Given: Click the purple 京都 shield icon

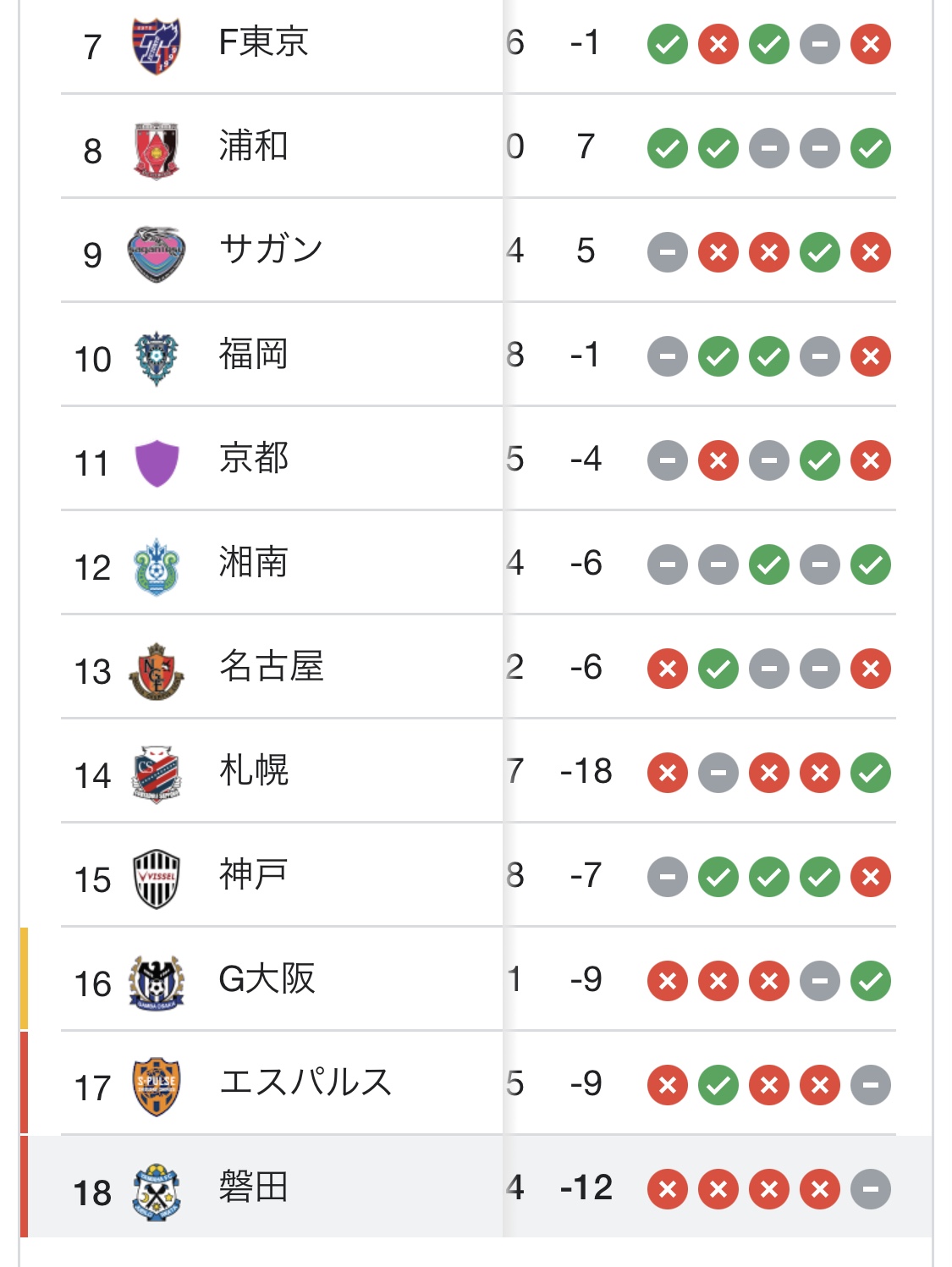Looking at the screenshot, I should point(157,463).
